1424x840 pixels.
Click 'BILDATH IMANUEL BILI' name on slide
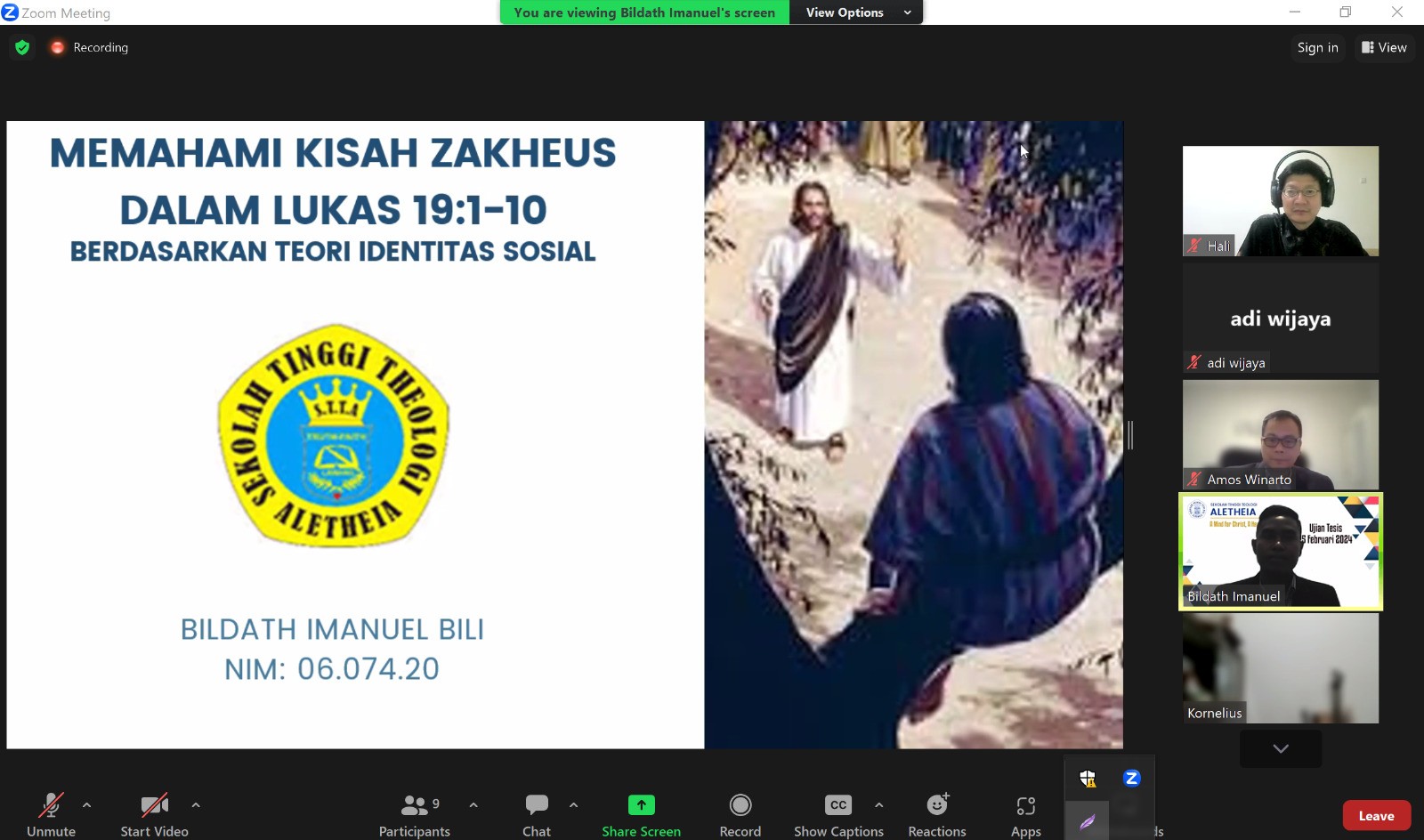[x=333, y=630]
